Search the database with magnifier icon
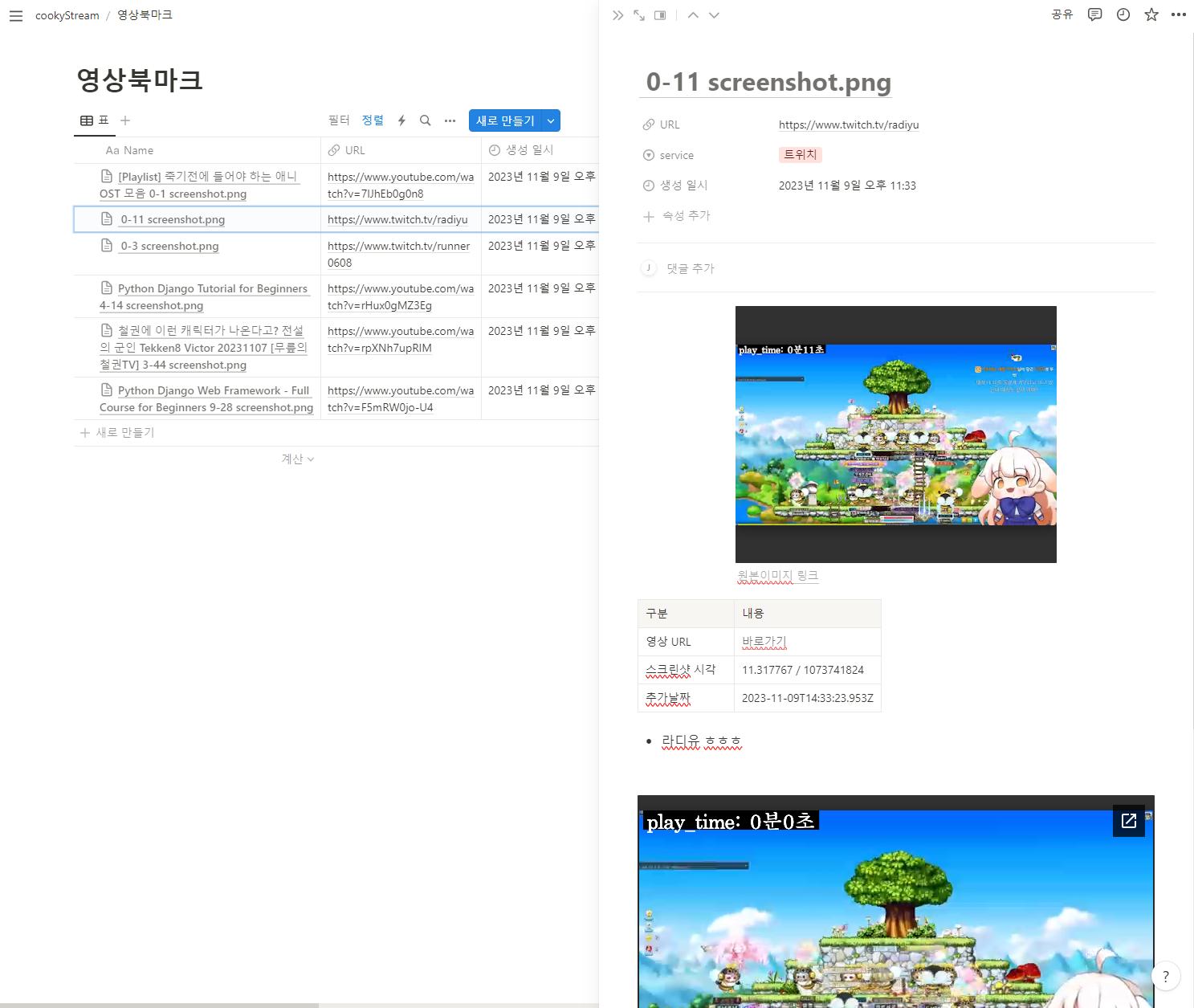The width and height of the screenshot is (1194, 1008). [x=426, y=120]
